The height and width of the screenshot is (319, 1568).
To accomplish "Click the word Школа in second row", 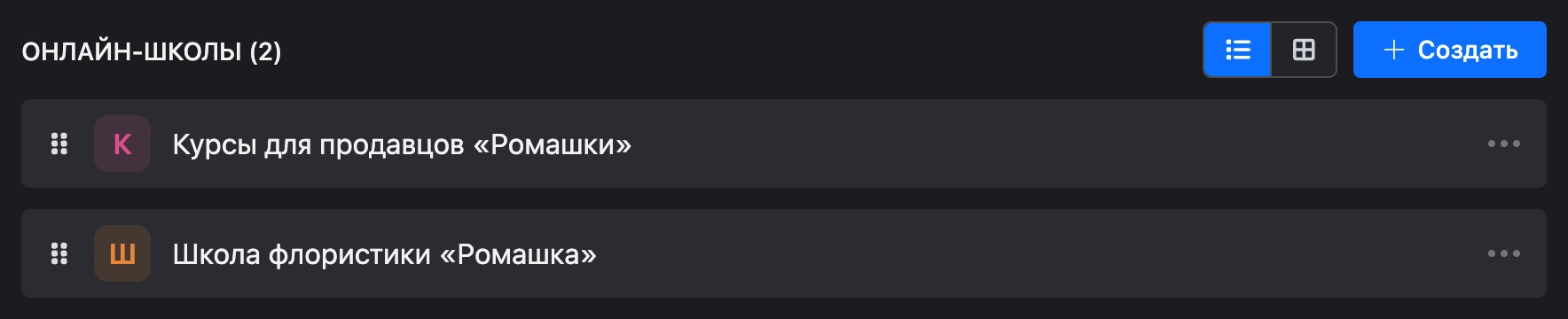I will click(216, 254).
